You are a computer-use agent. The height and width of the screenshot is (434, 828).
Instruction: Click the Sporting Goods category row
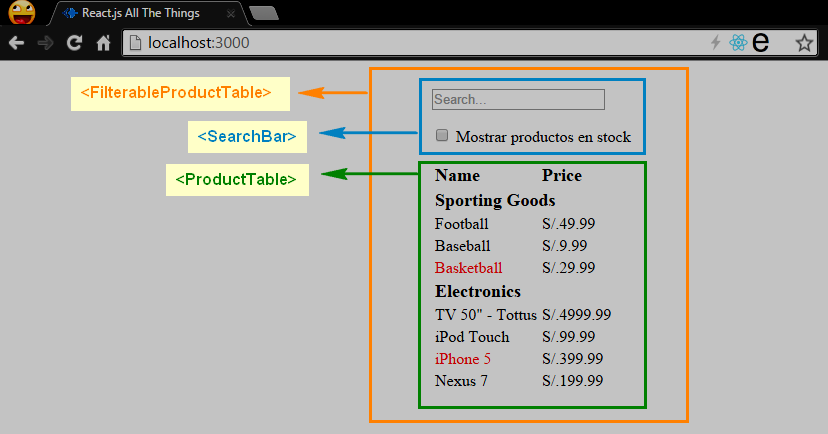point(495,201)
